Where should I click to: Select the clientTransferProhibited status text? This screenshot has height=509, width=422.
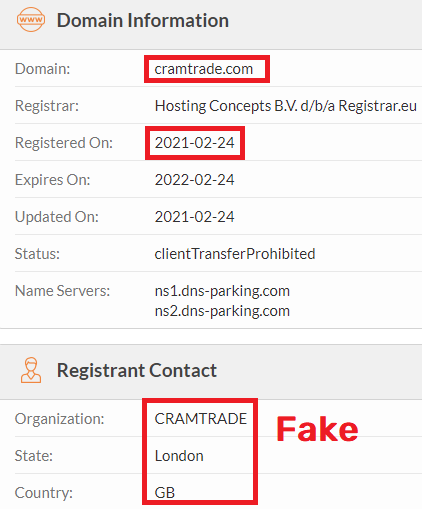click(x=235, y=254)
